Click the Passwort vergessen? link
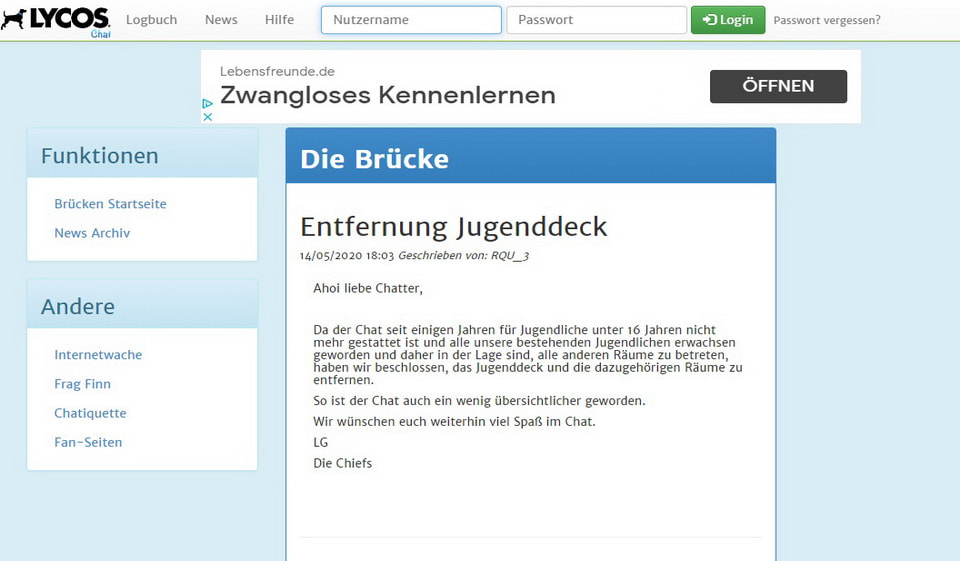 click(x=827, y=20)
